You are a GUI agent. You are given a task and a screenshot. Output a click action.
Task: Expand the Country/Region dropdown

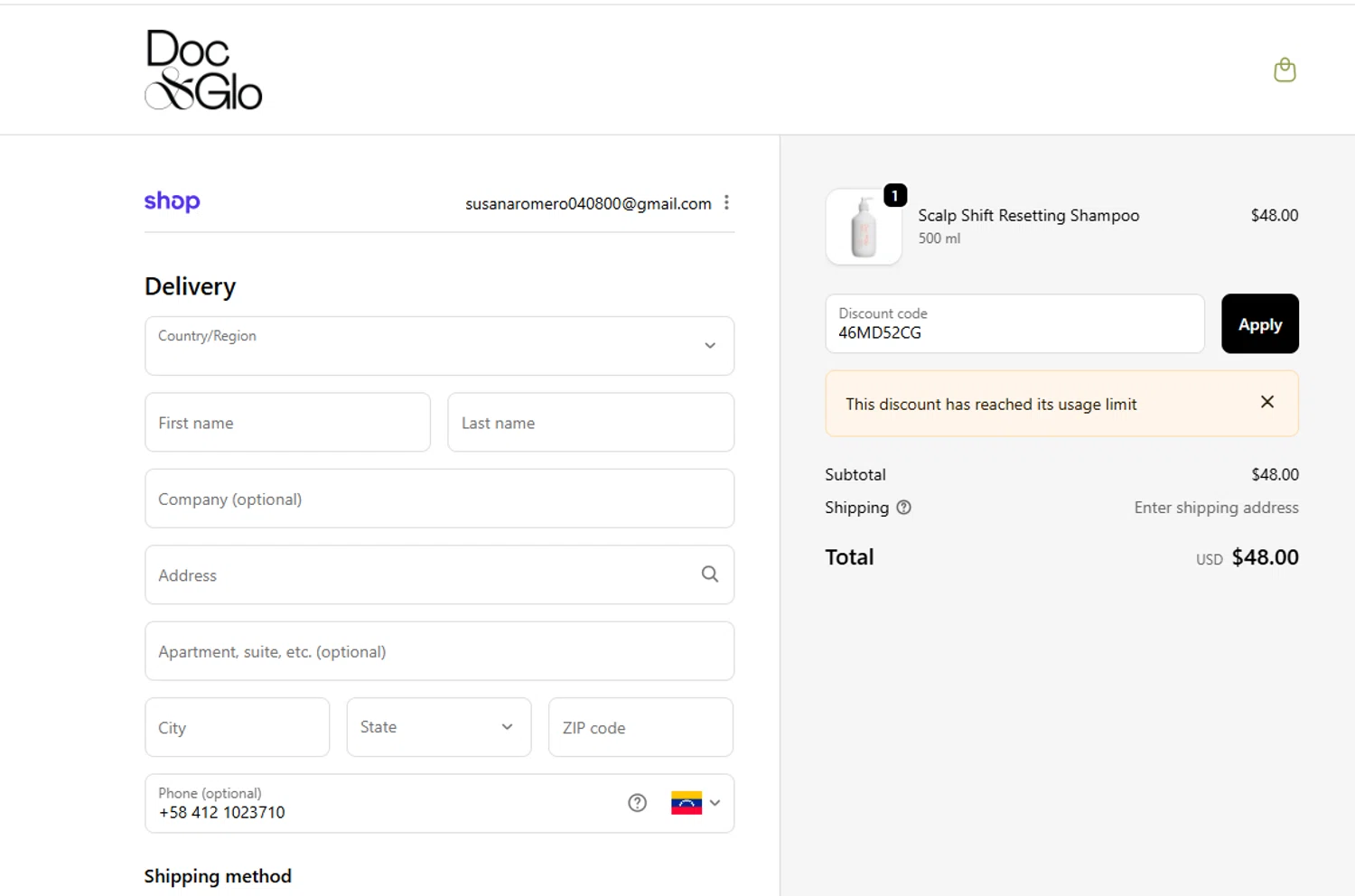pos(439,346)
